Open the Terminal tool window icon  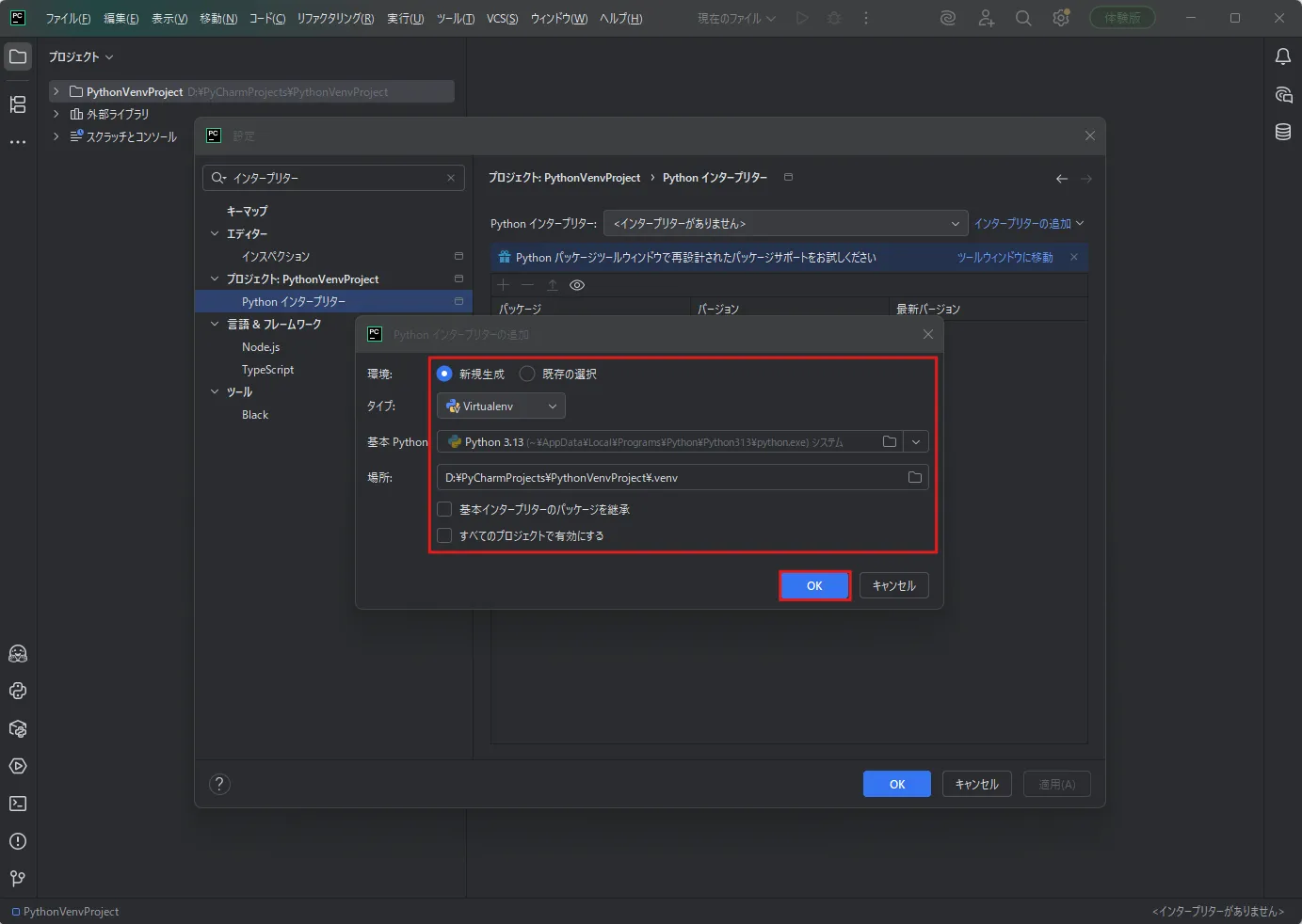point(18,804)
